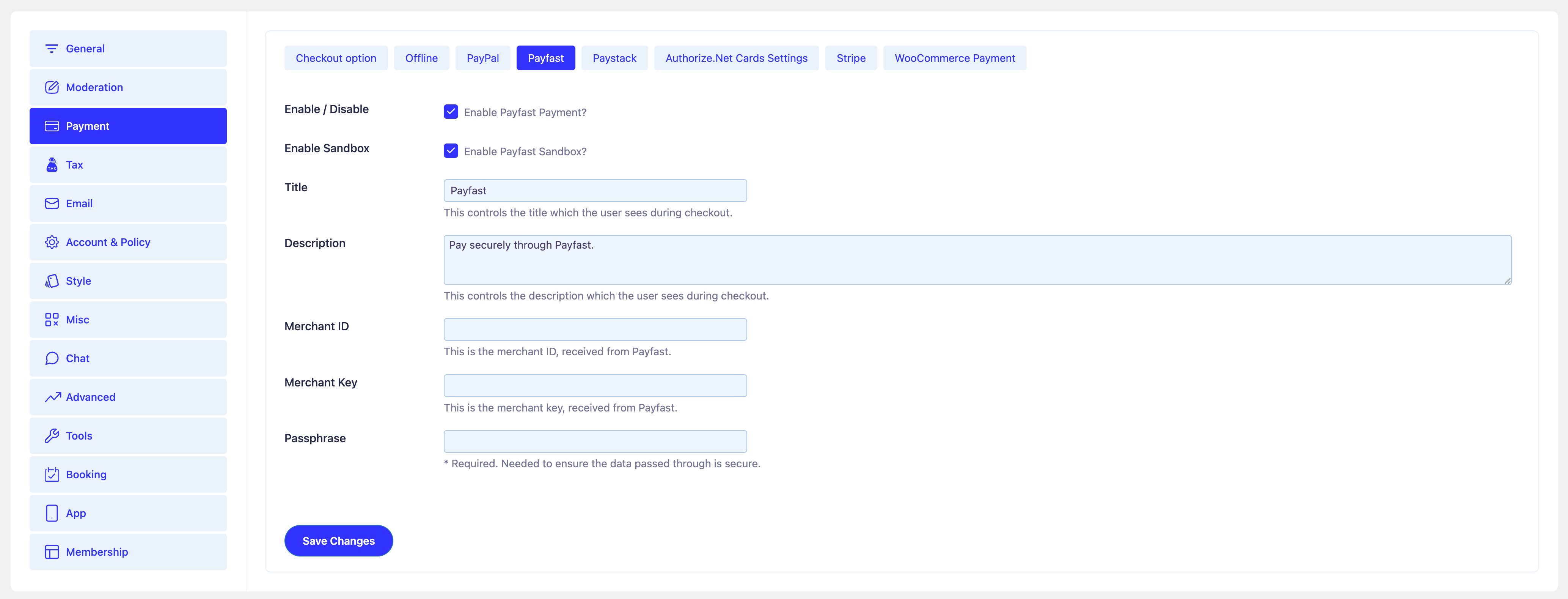Screen dimensions: 1568x599
Task: Click the Tools wrench icon
Action: [52, 436]
